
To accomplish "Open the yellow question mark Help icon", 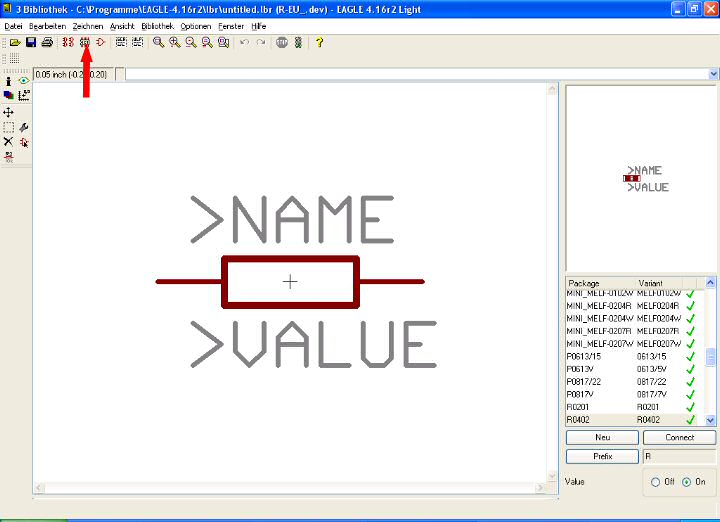I will point(319,43).
